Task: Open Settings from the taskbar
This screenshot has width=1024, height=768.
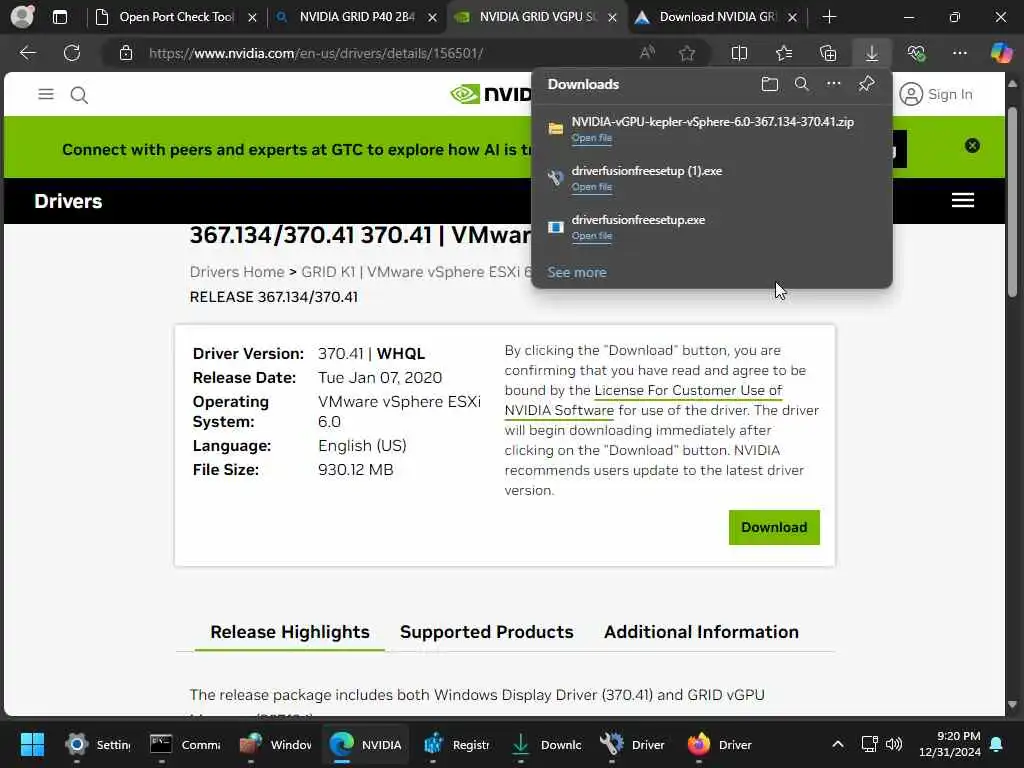Action: point(98,744)
